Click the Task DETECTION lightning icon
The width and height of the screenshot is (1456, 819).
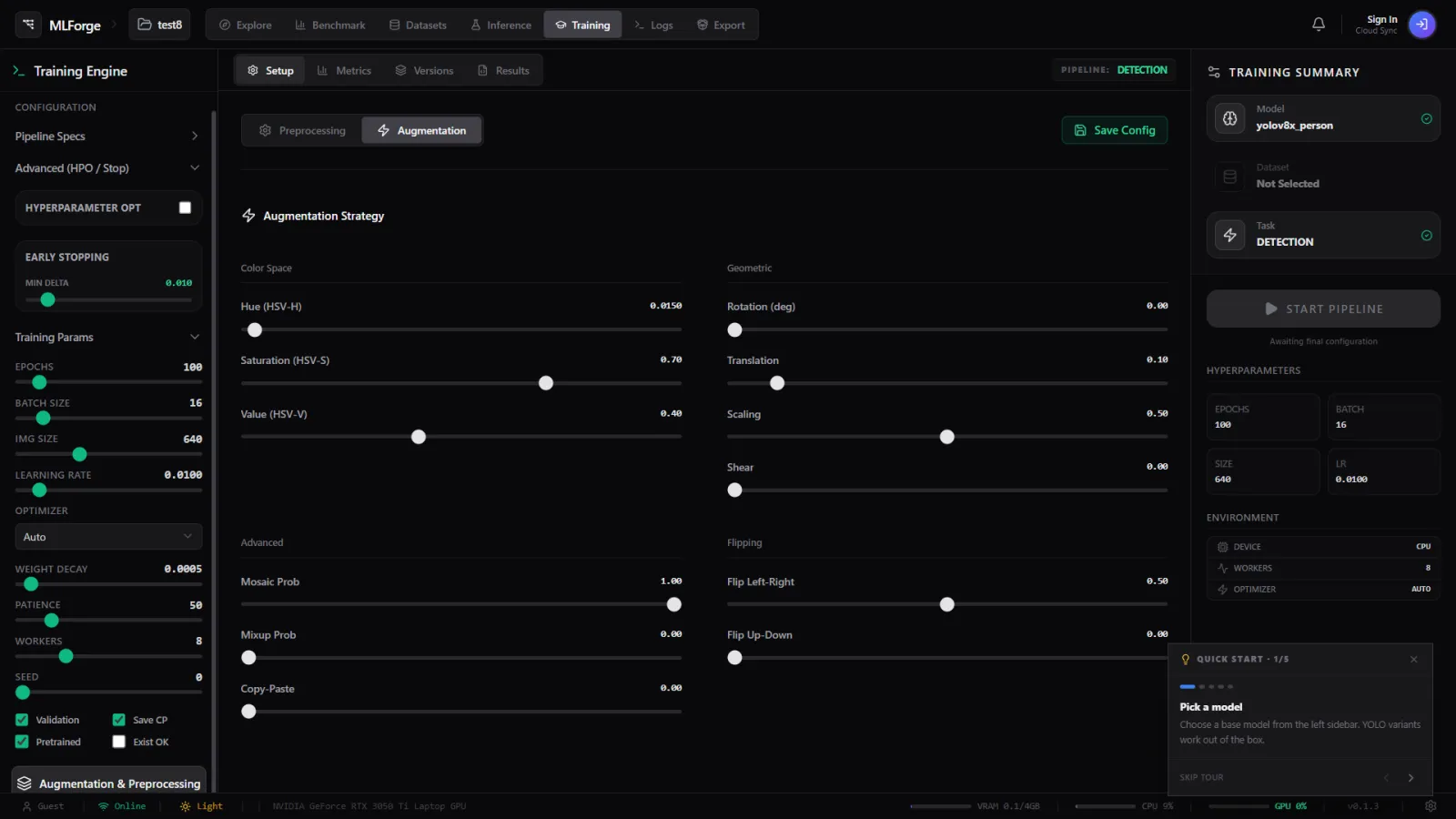[x=1230, y=235]
